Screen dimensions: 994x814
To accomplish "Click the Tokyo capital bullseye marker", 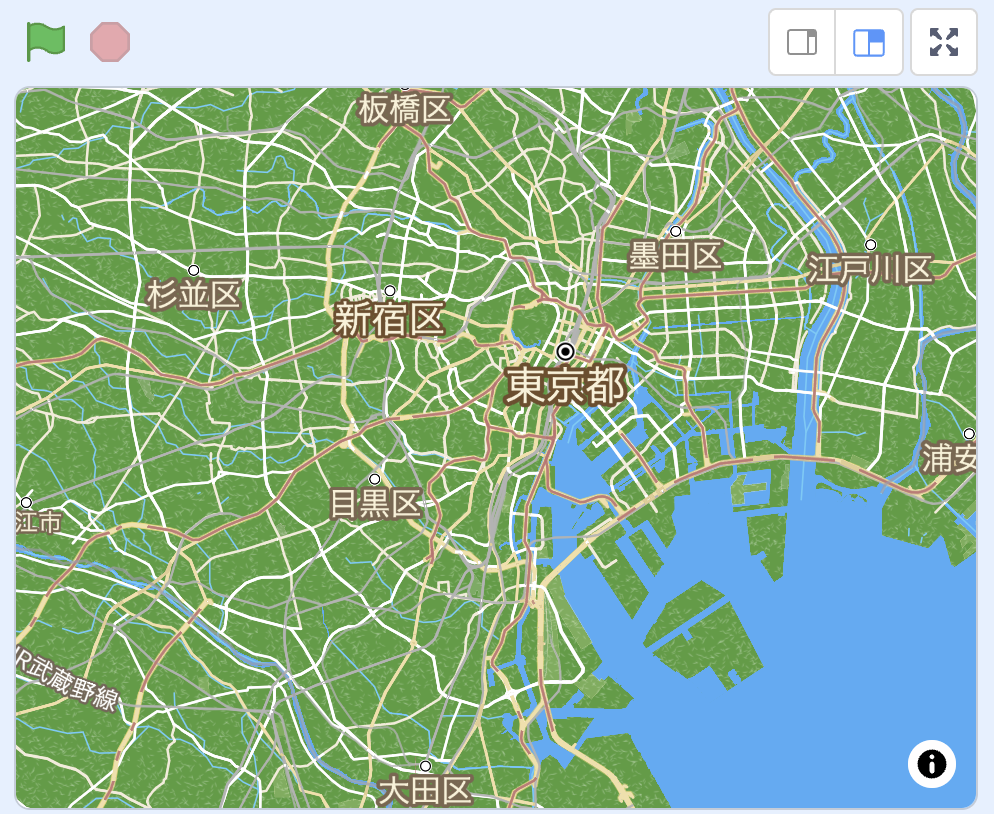I will pos(565,351).
